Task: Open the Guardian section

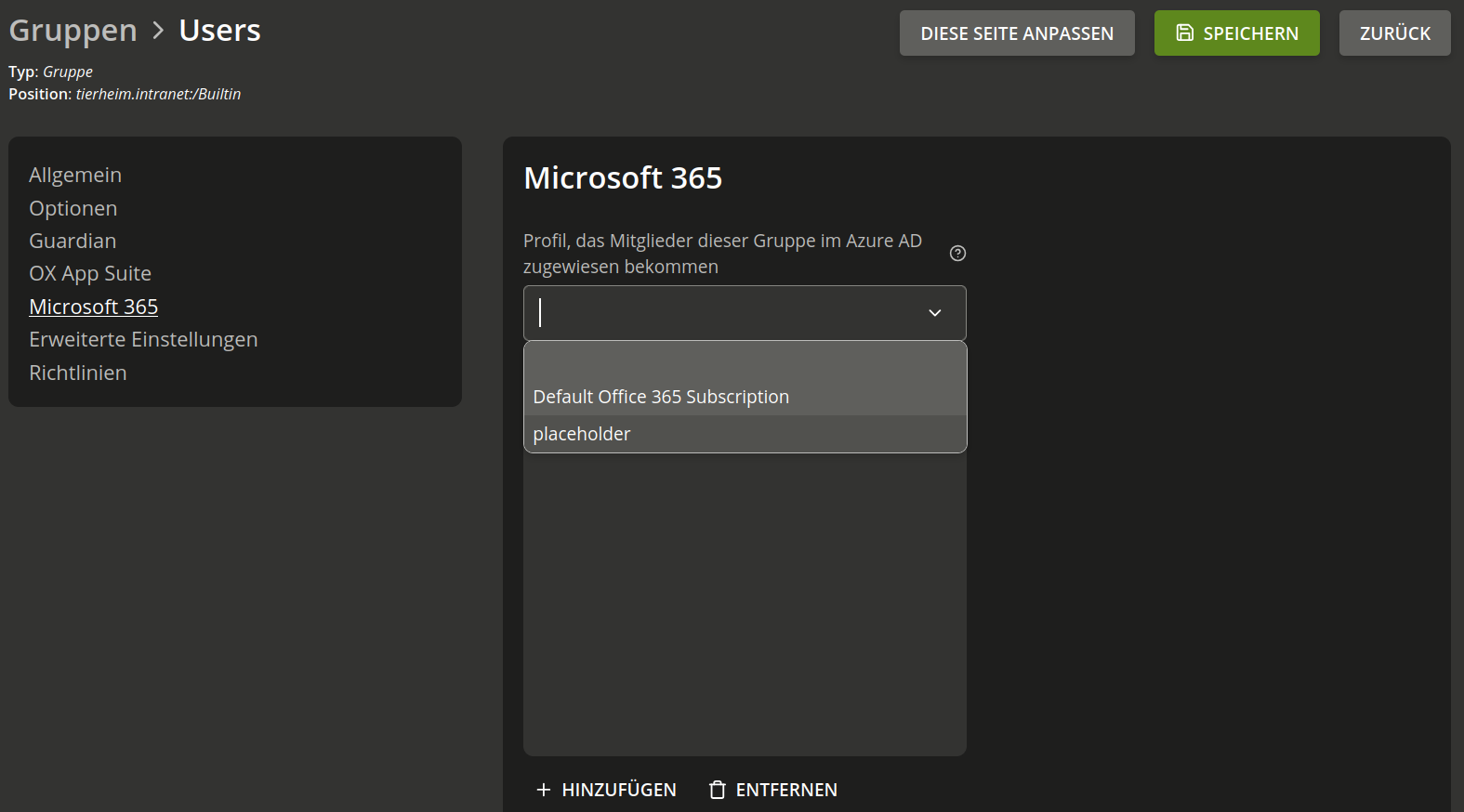Action: [x=73, y=241]
